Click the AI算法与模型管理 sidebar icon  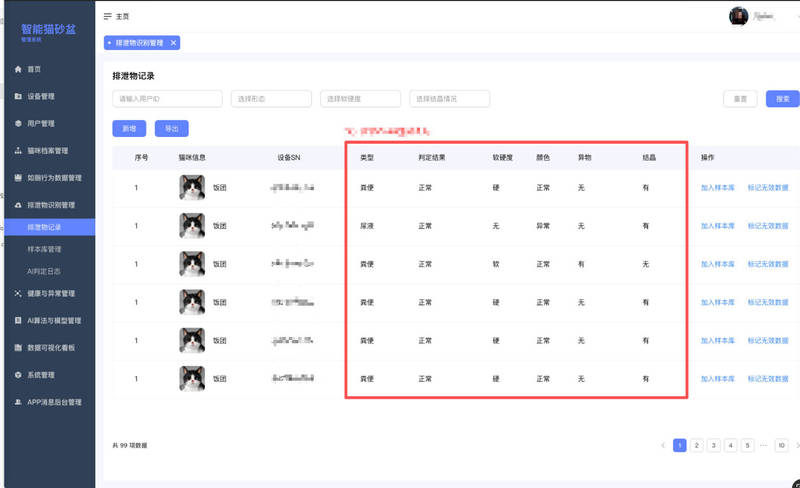click(x=18, y=320)
